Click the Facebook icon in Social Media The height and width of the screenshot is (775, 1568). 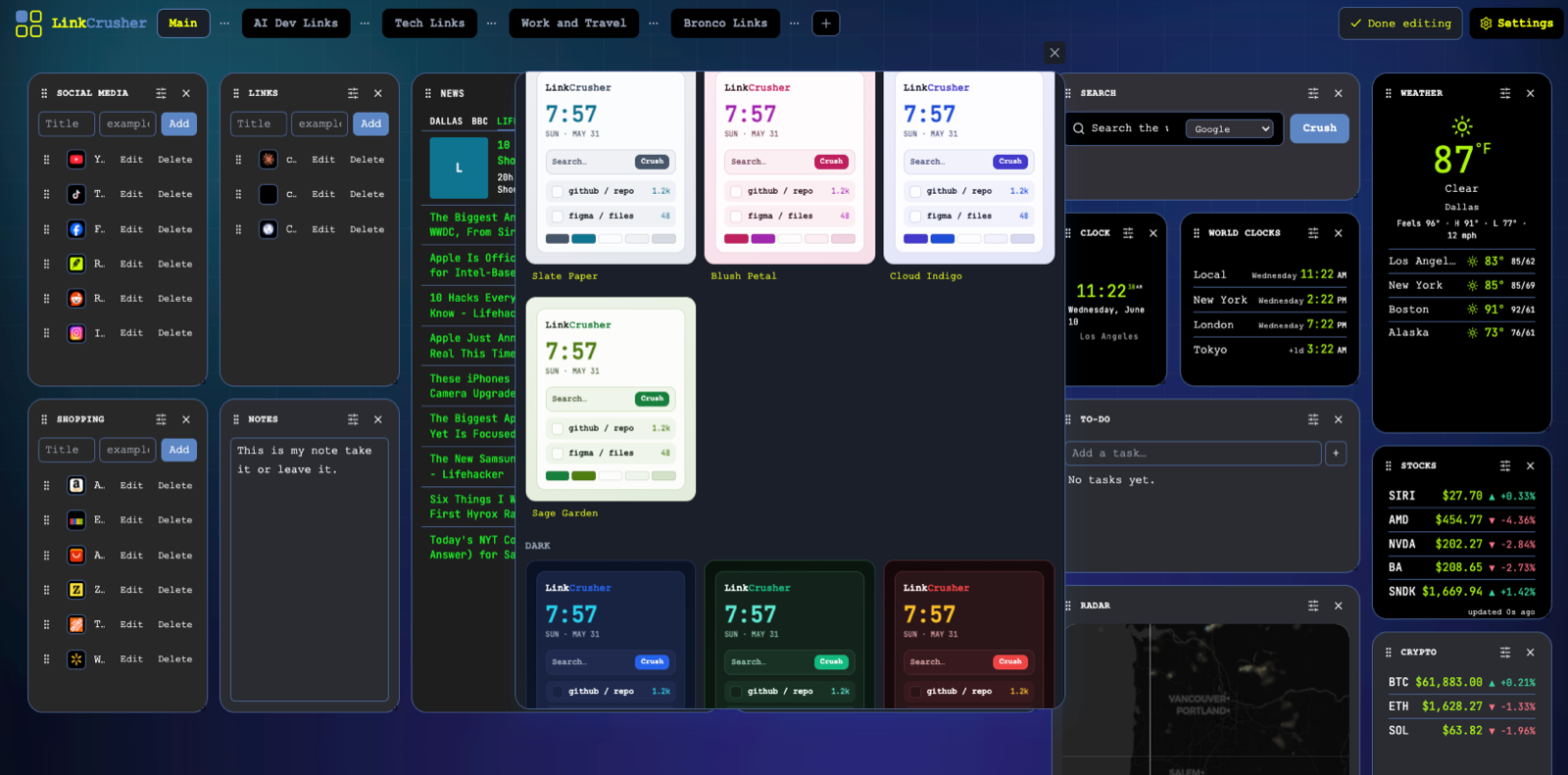click(x=76, y=229)
